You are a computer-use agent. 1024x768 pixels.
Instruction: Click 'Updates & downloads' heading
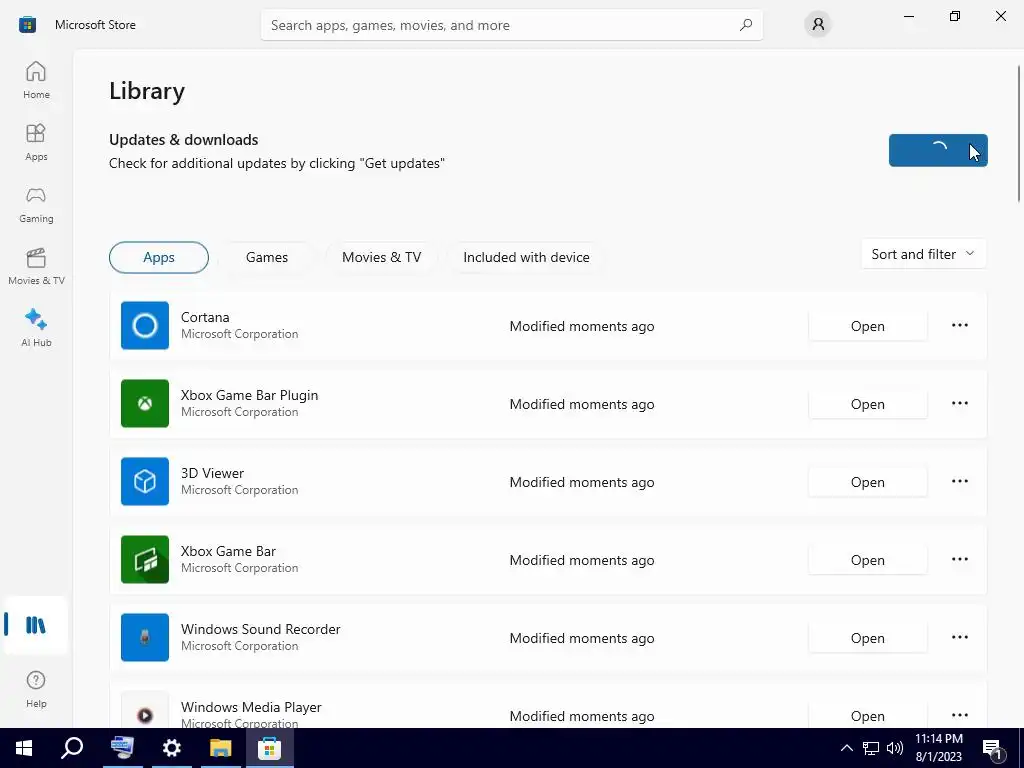tap(184, 140)
